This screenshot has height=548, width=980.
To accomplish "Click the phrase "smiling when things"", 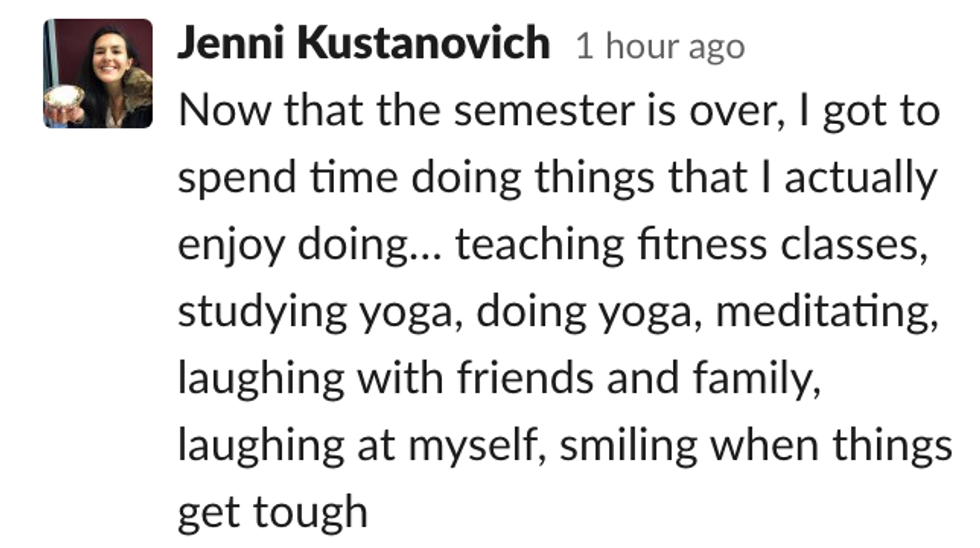I will [755, 445].
